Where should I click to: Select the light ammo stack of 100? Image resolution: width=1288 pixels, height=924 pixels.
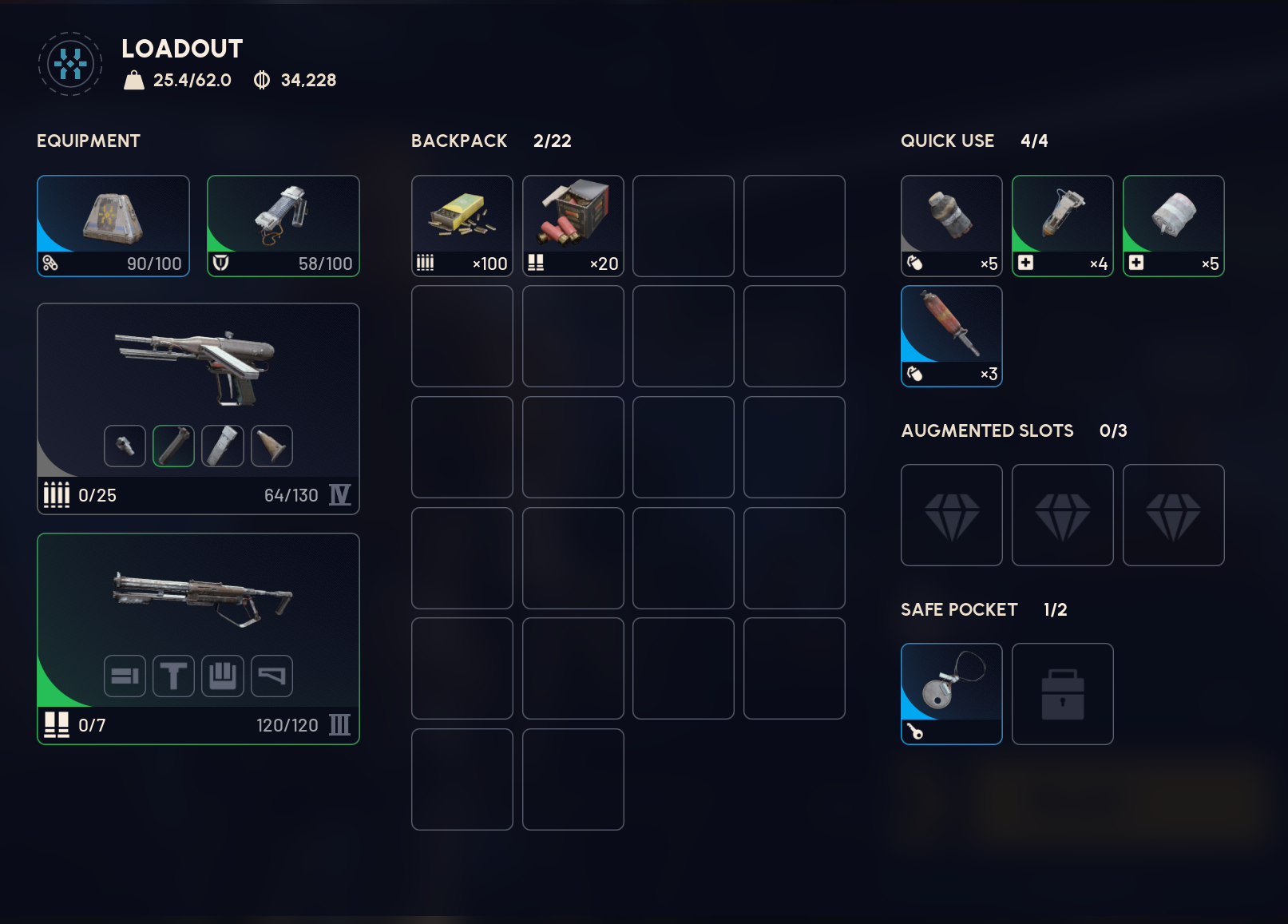point(462,226)
